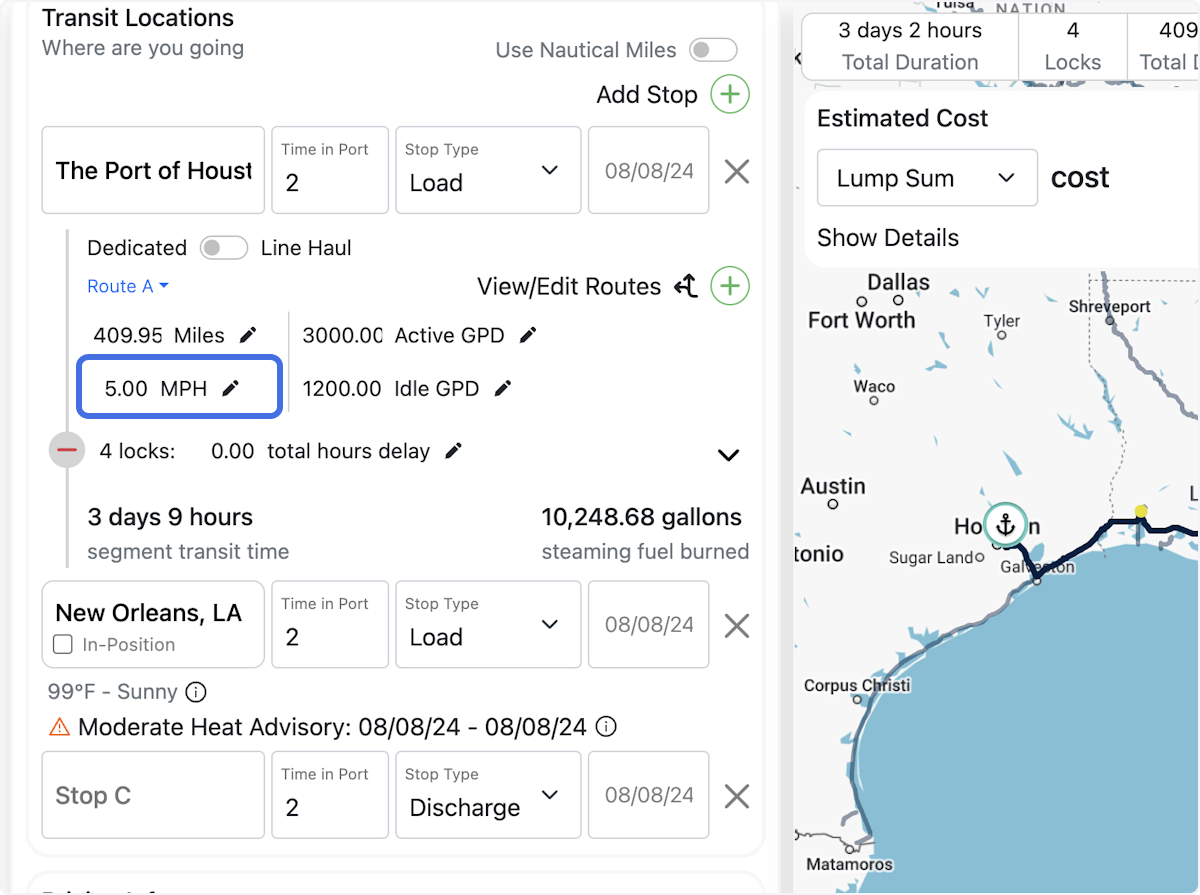The image size is (1200, 895).
Task: Collapse the locks details chevron
Action: (x=728, y=455)
